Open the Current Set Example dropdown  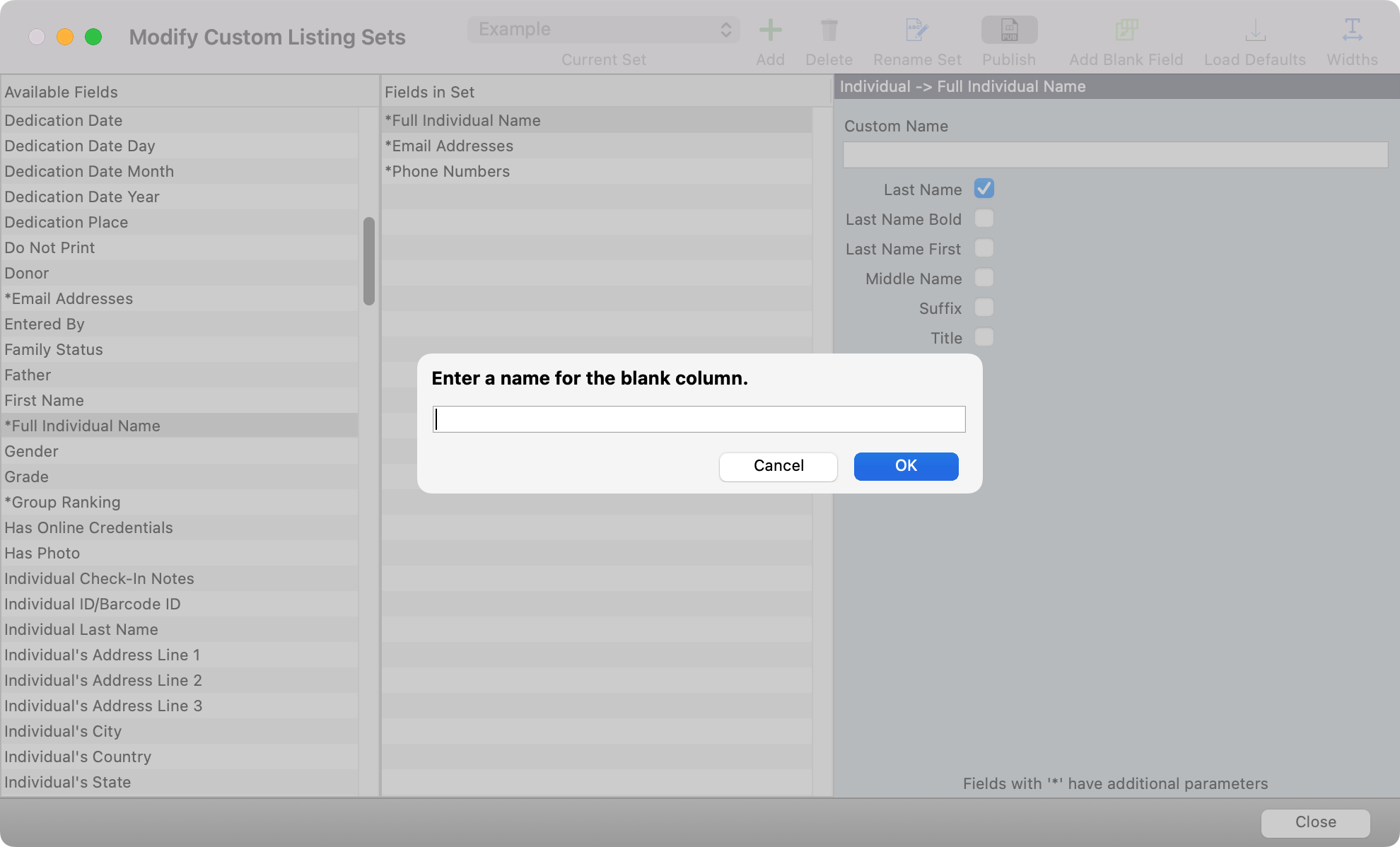(x=603, y=30)
